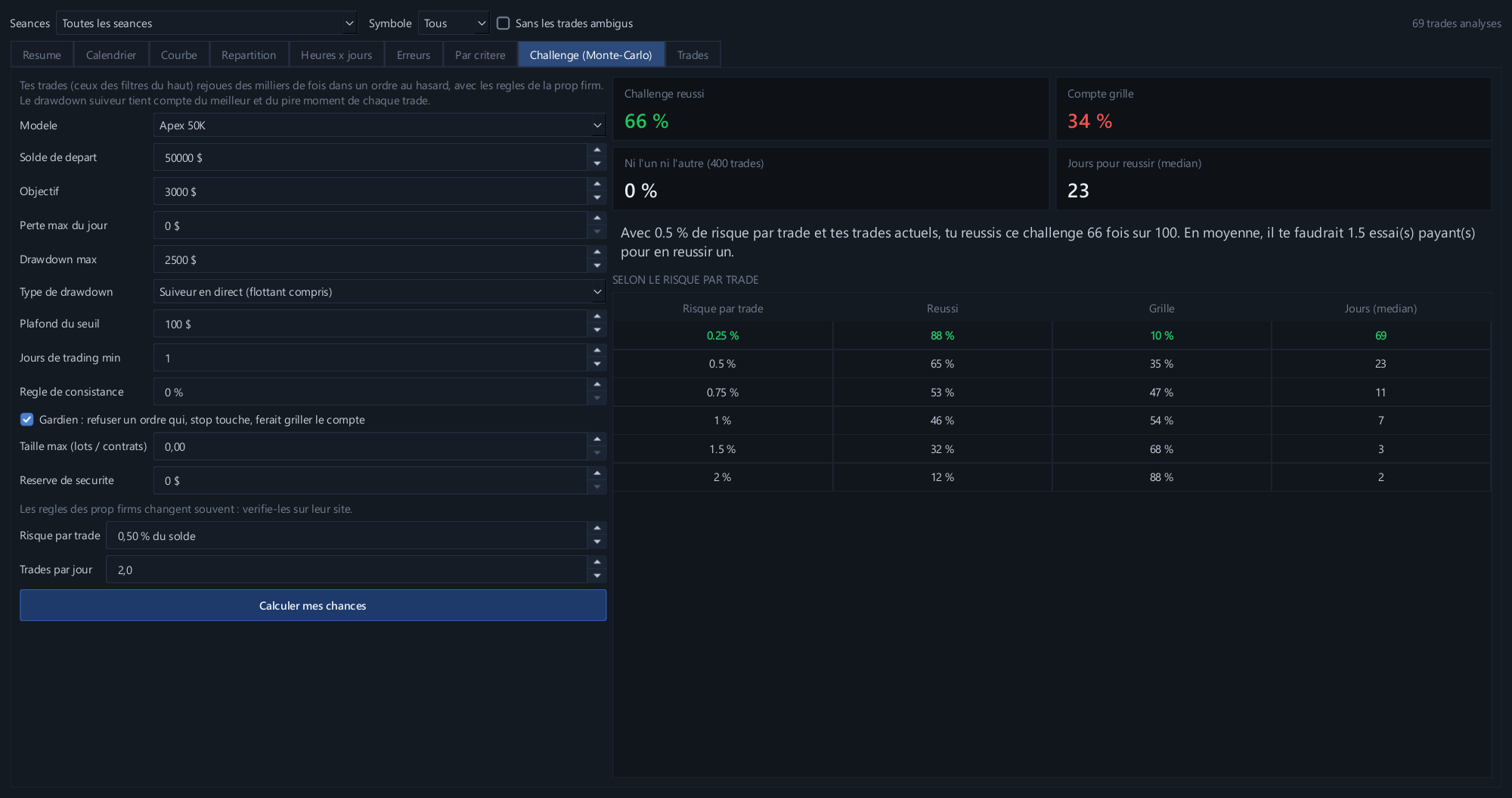Increase the Solde de depart value
This screenshot has height=798, width=1512.
click(x=597, y=151)
